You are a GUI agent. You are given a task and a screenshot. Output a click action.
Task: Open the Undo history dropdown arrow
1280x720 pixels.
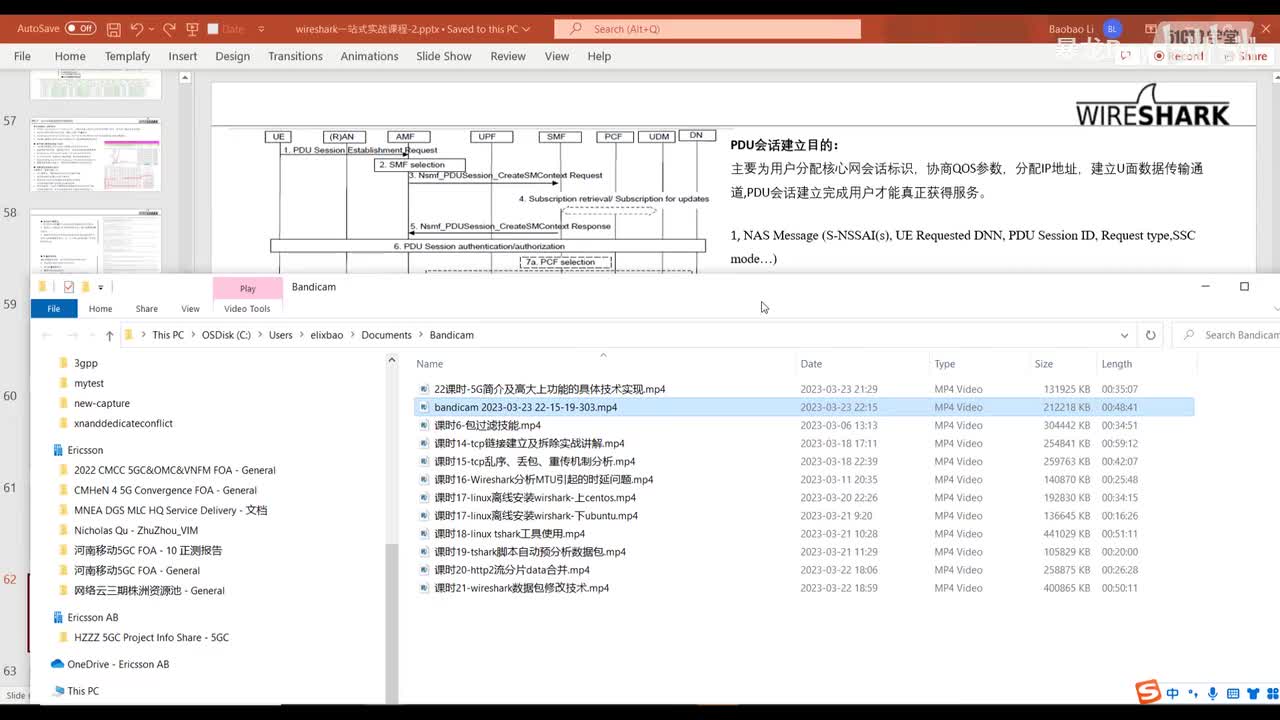click(x=151, y=29)
